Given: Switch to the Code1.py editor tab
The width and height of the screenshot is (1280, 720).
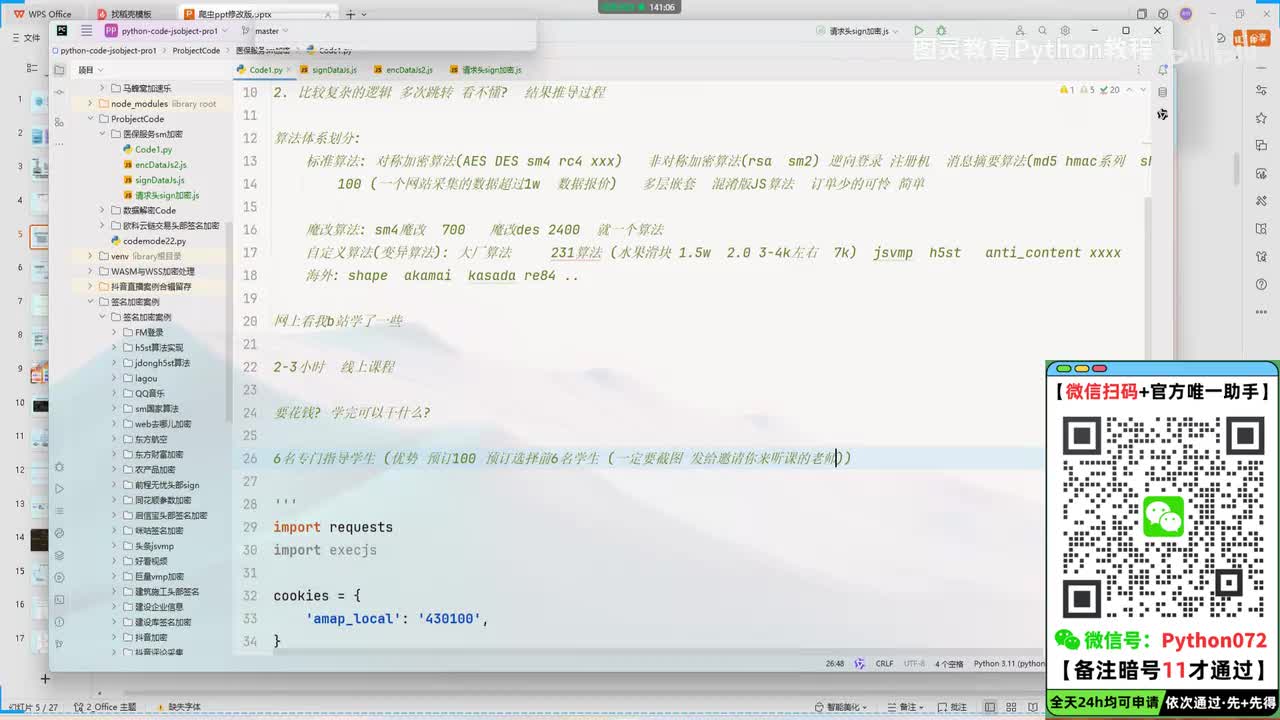Looking at the screenshot, I should tap(265, 70).
